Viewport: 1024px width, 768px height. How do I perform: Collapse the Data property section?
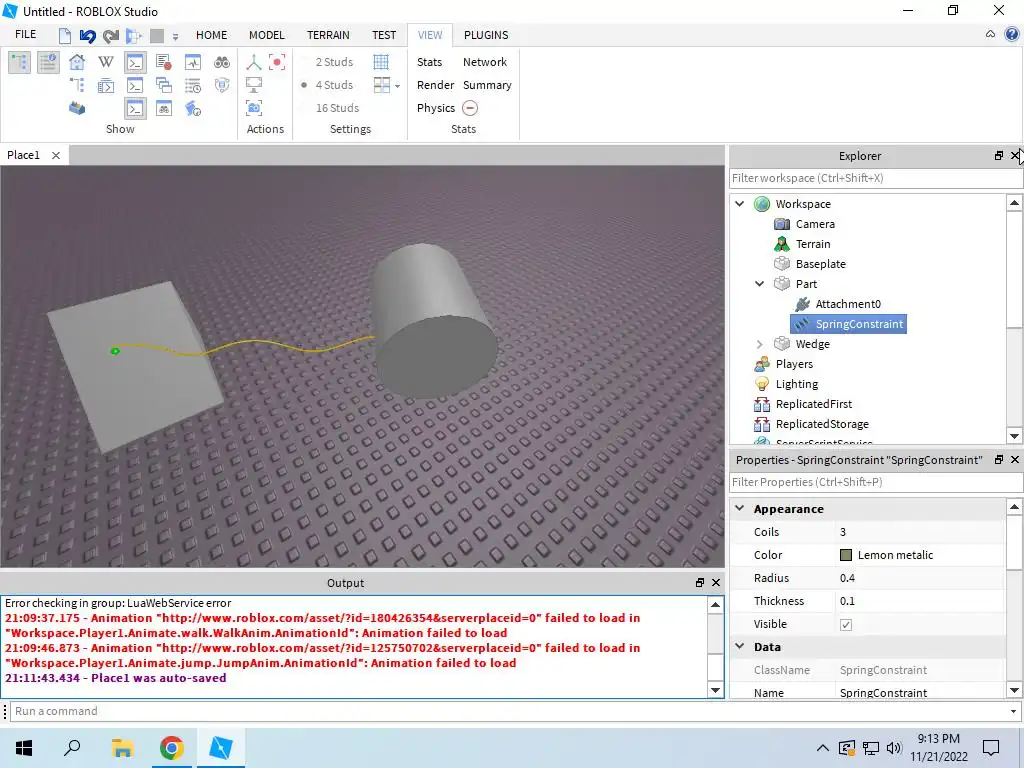[739, 646]
